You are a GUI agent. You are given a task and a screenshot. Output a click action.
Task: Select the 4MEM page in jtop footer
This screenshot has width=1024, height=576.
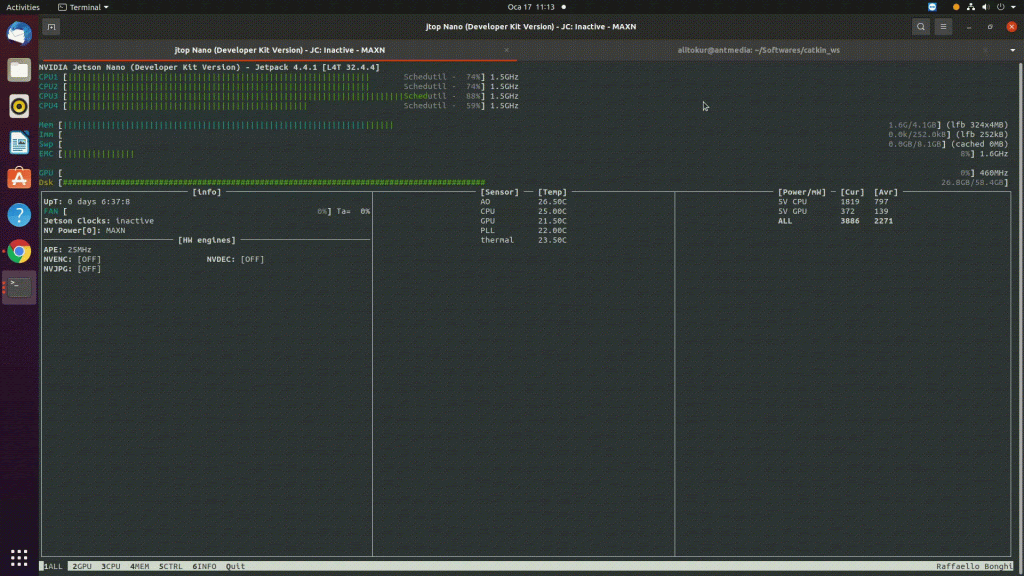point(139,566)
